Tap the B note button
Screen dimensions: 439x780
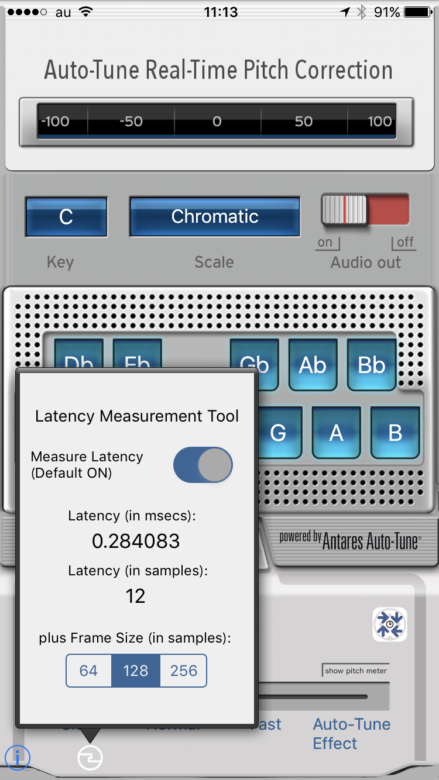coord(395,433)
